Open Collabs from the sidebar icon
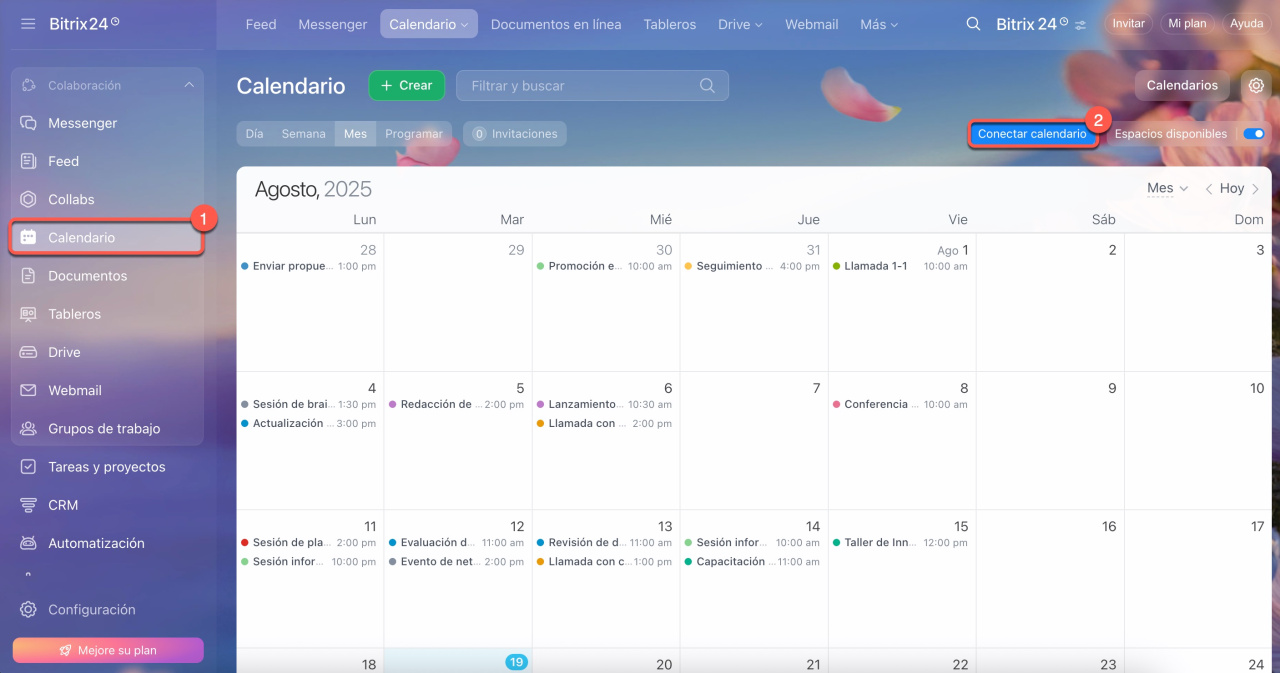 (29, 199)
